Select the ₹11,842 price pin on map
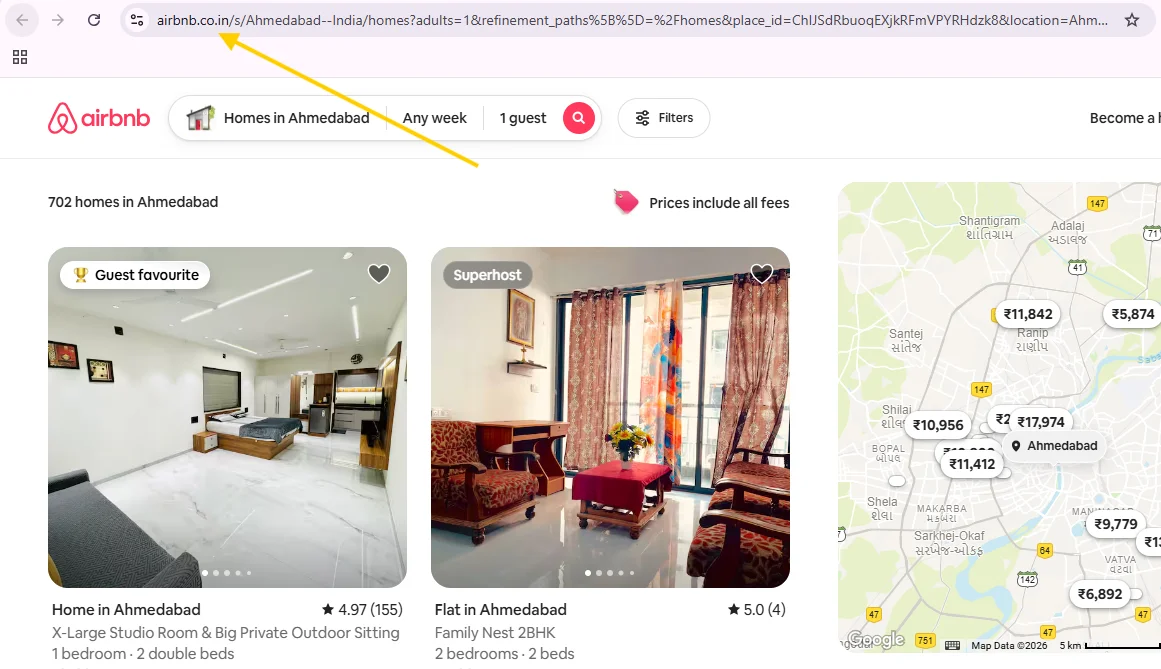This screenshot has height=669, width=1161. [x=1027, y=313]
